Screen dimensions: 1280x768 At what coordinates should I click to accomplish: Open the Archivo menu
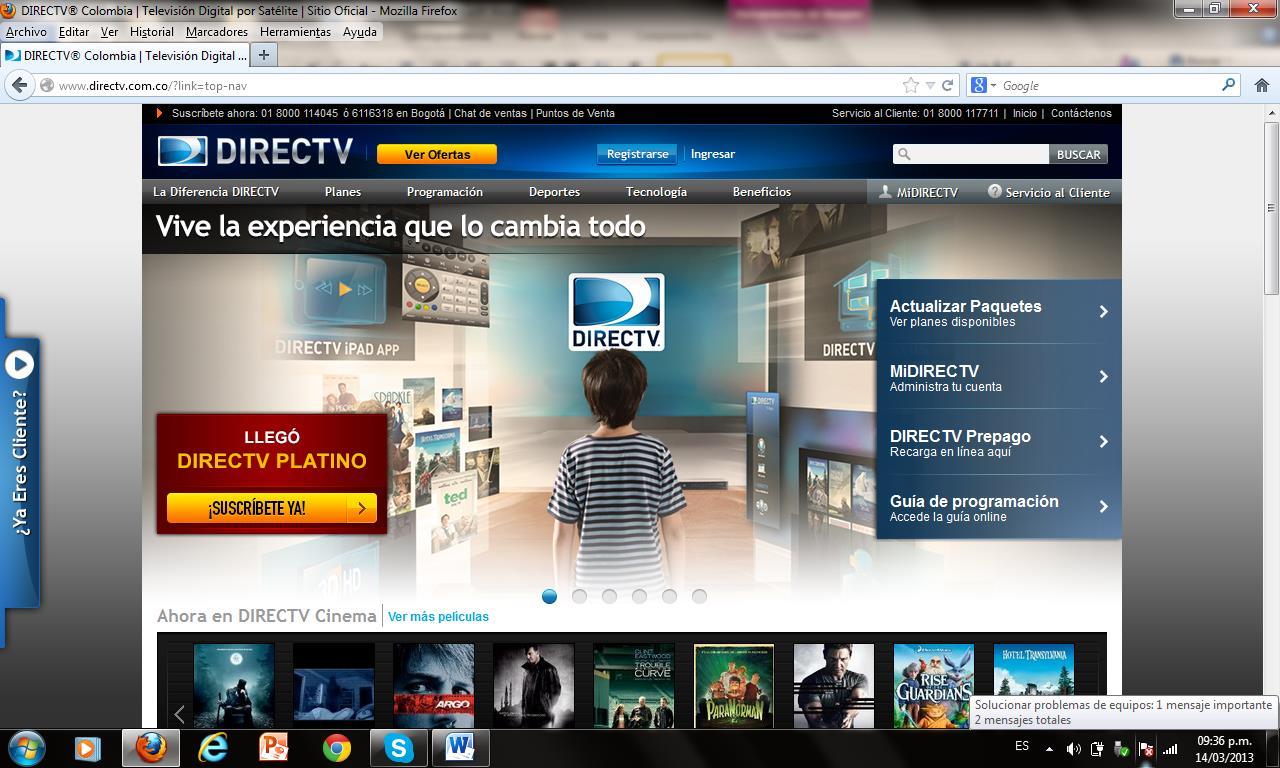[x=26, y=32]
